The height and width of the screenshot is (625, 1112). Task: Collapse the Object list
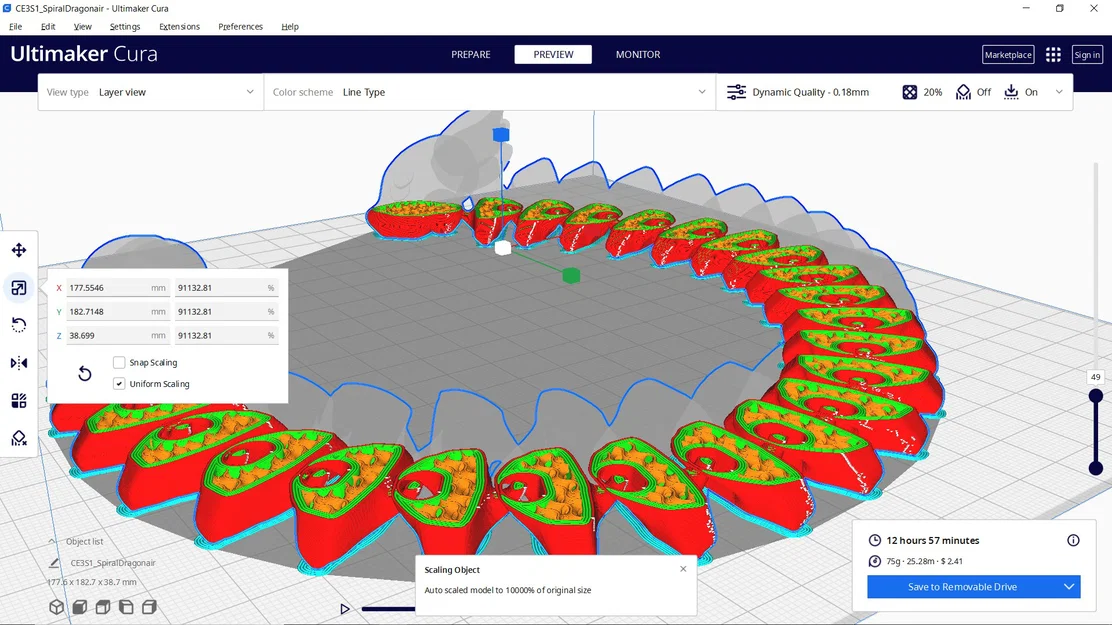pyautogui.click(x=52, y=541)
